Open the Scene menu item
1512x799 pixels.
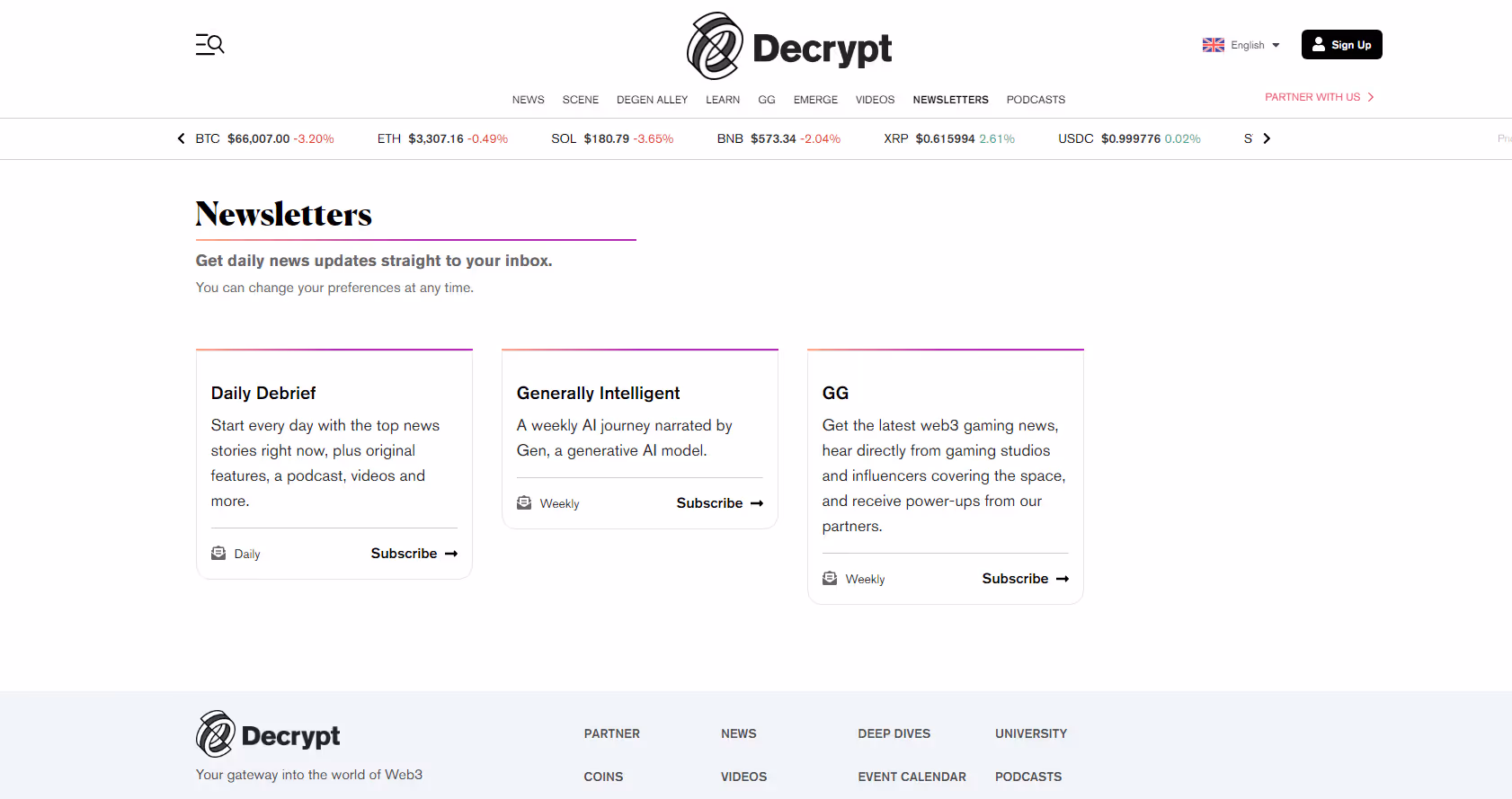click(581, 100)
